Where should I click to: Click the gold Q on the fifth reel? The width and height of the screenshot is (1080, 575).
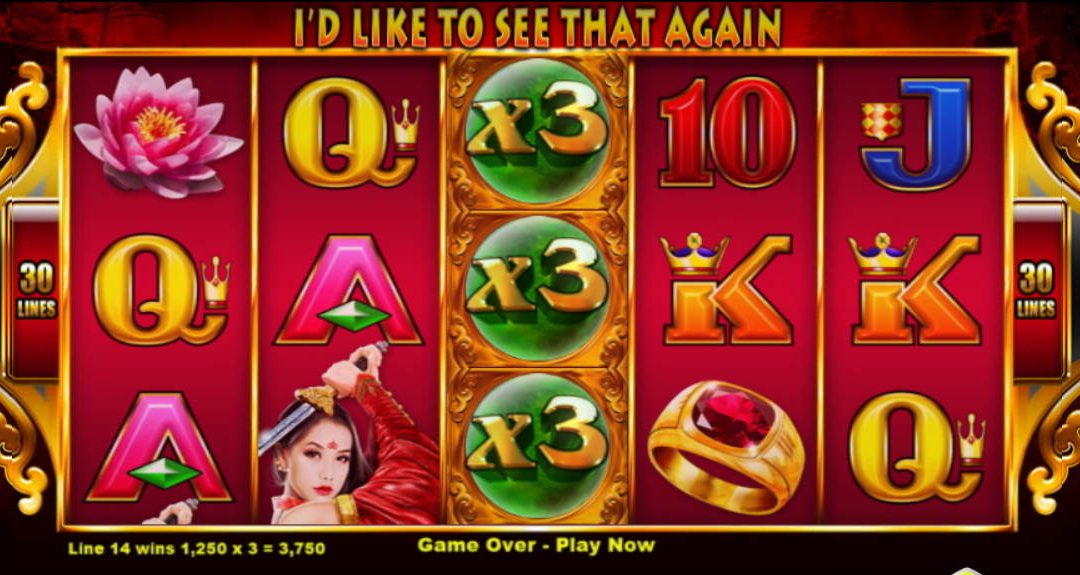pyautogui.click(x=916, y=448)
